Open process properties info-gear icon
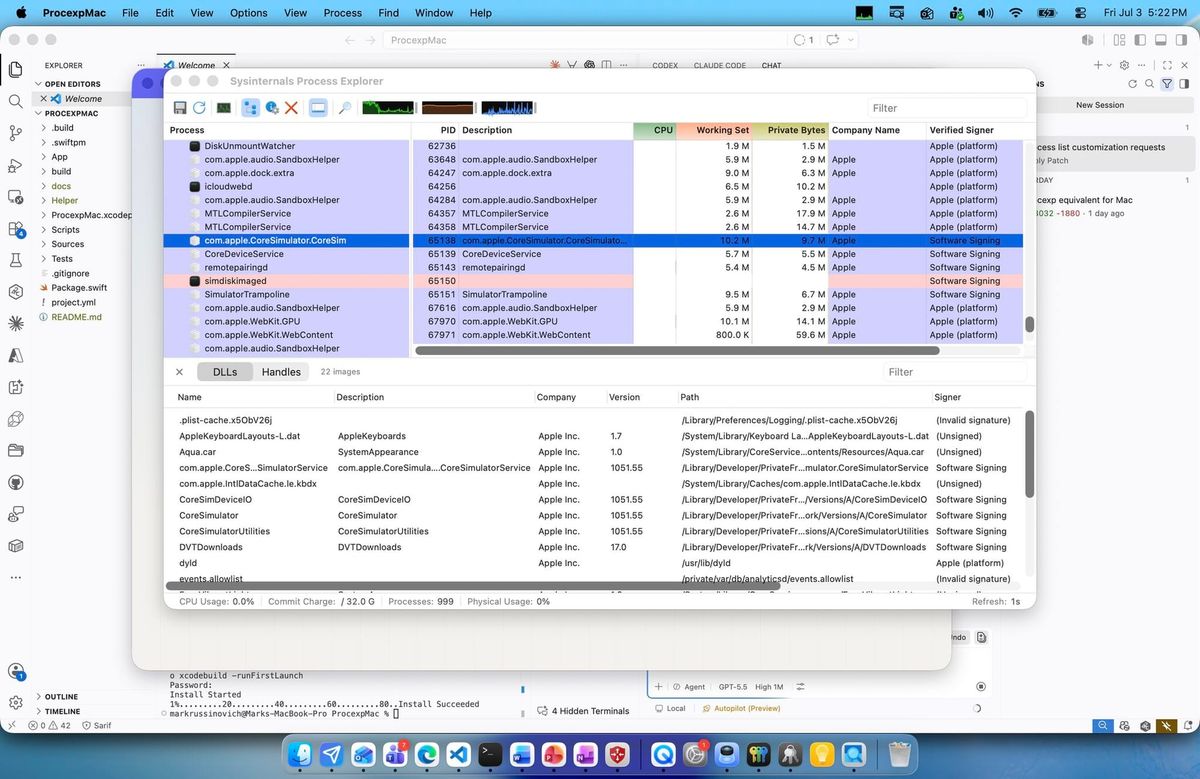Image resolution: width=1200 pixels, height=779 pixels. (x=271, y=108)
